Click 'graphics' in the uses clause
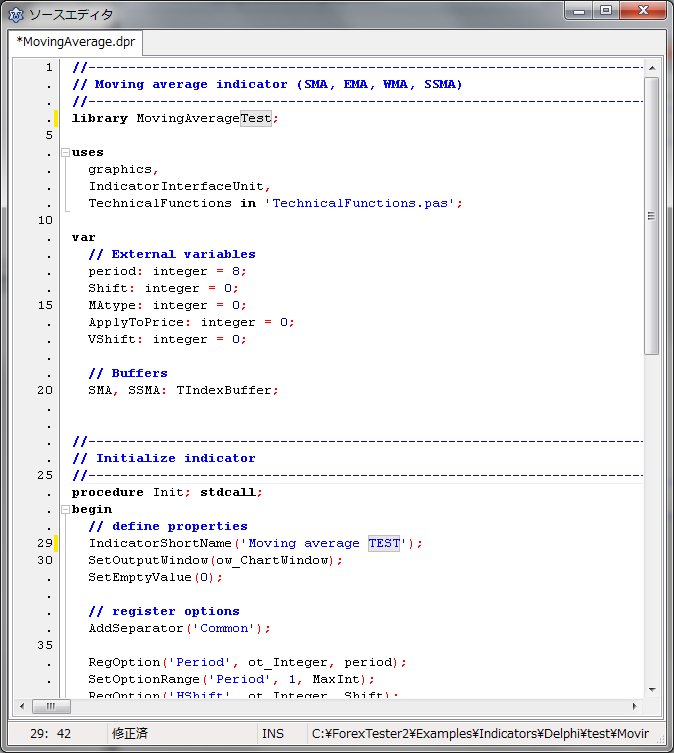Viewport: 674px width, 753px height. [120, 170]
